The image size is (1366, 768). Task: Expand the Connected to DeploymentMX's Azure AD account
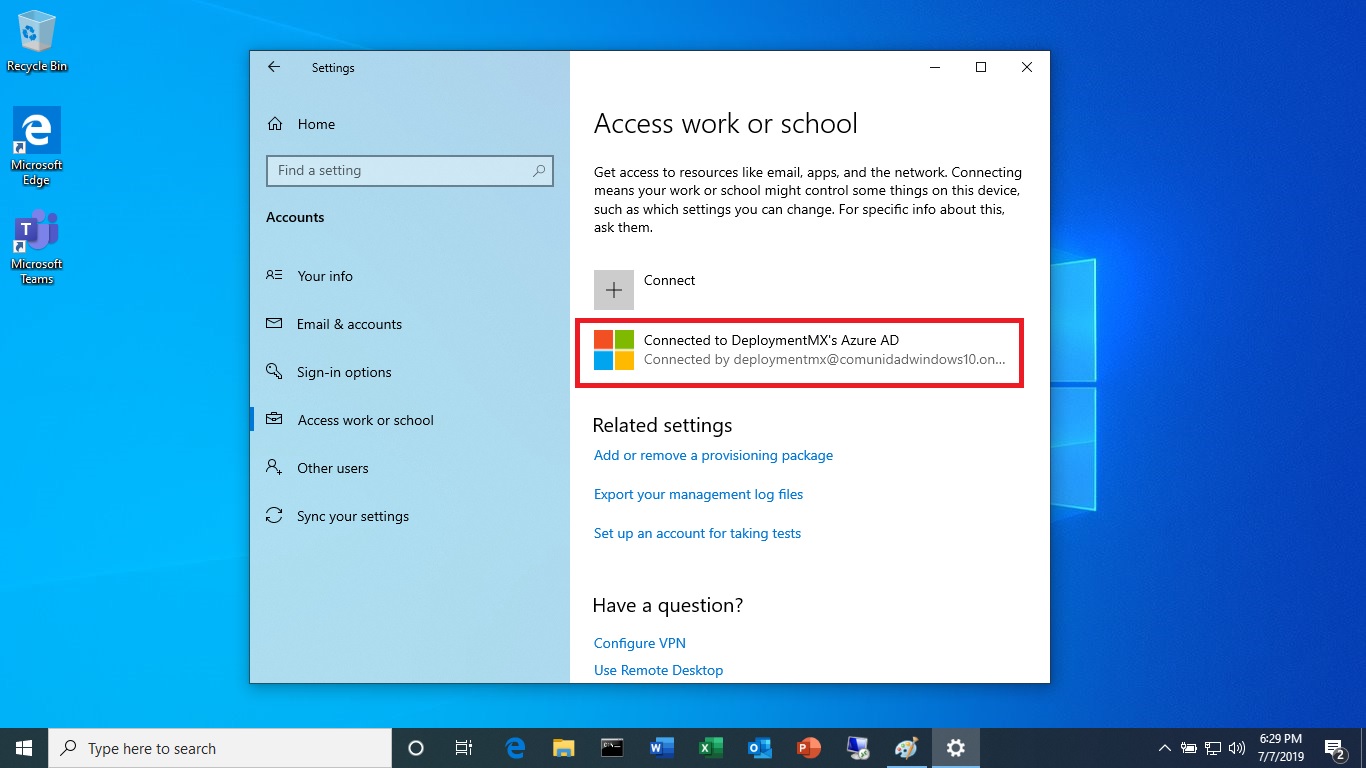pos(798,351)
